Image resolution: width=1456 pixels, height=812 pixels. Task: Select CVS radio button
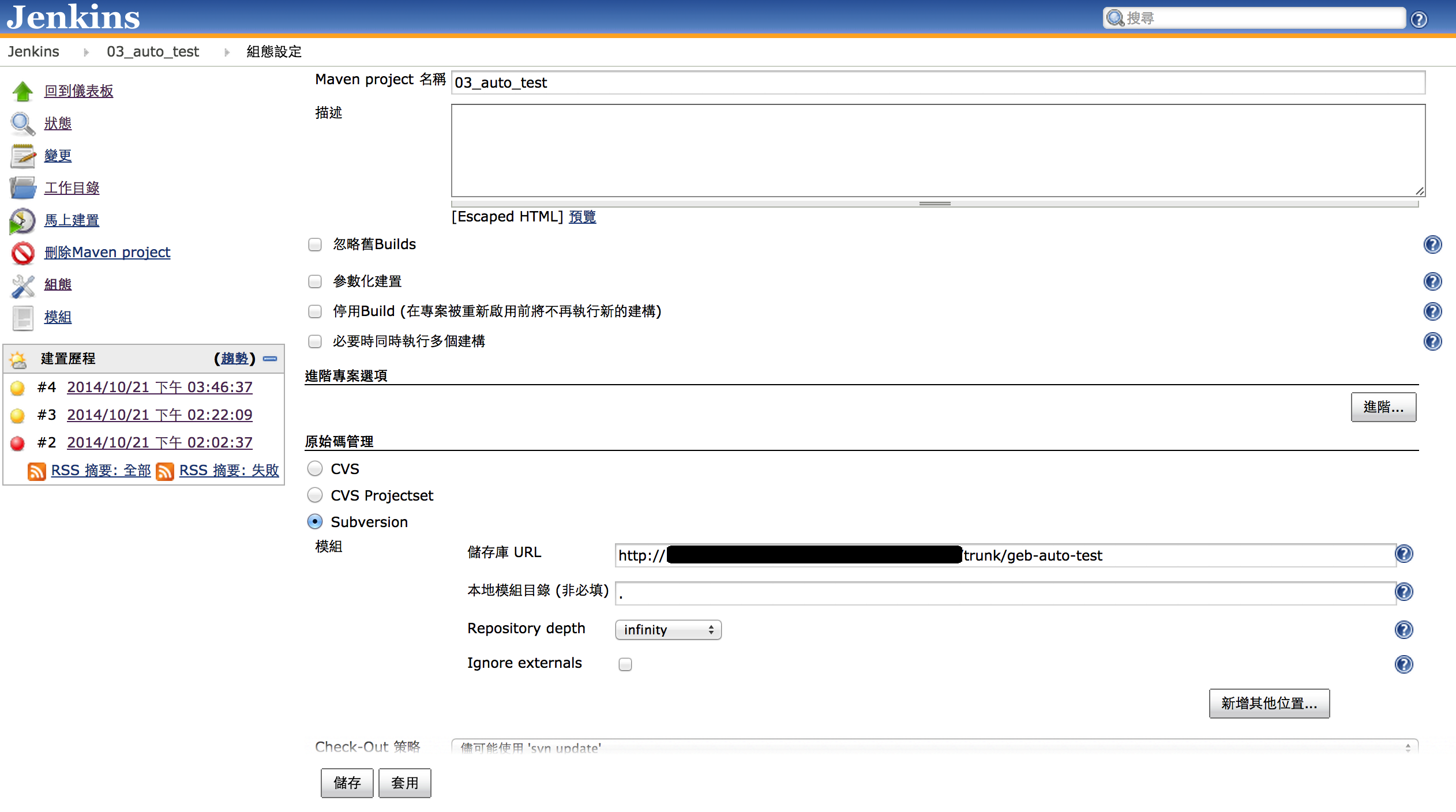[315, 468]
